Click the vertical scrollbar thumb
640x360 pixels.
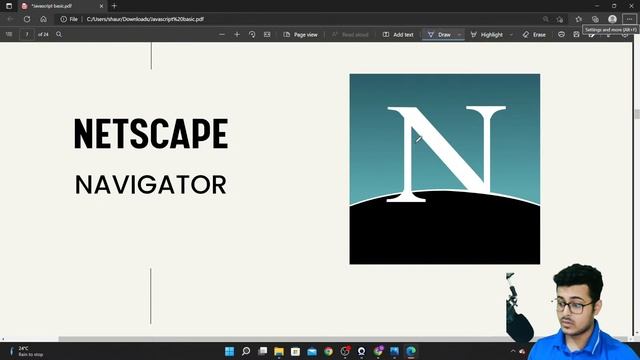637,114
